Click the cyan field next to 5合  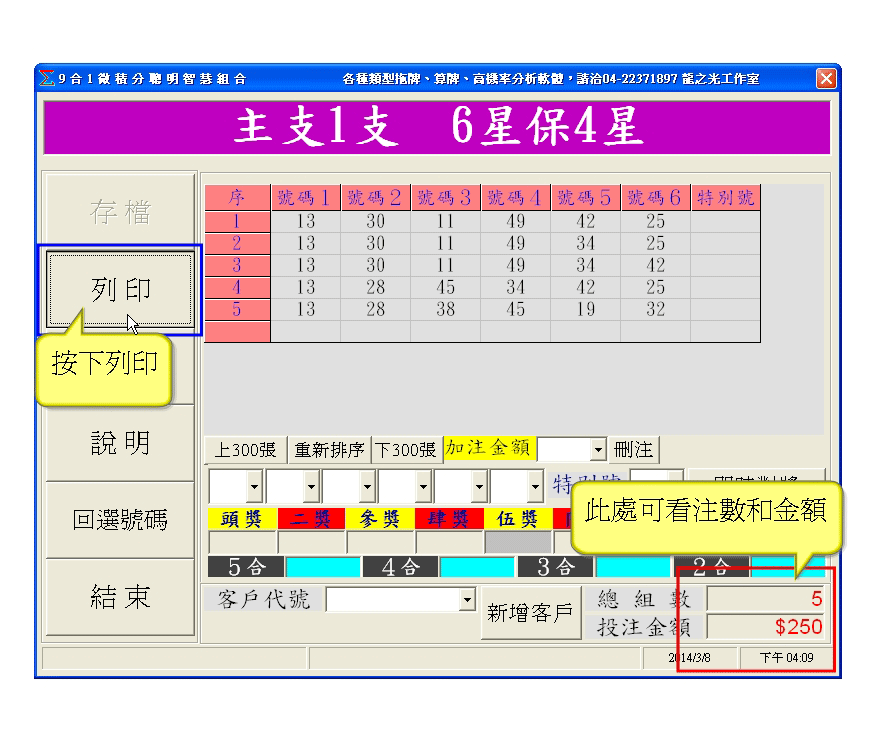(322, 567)
